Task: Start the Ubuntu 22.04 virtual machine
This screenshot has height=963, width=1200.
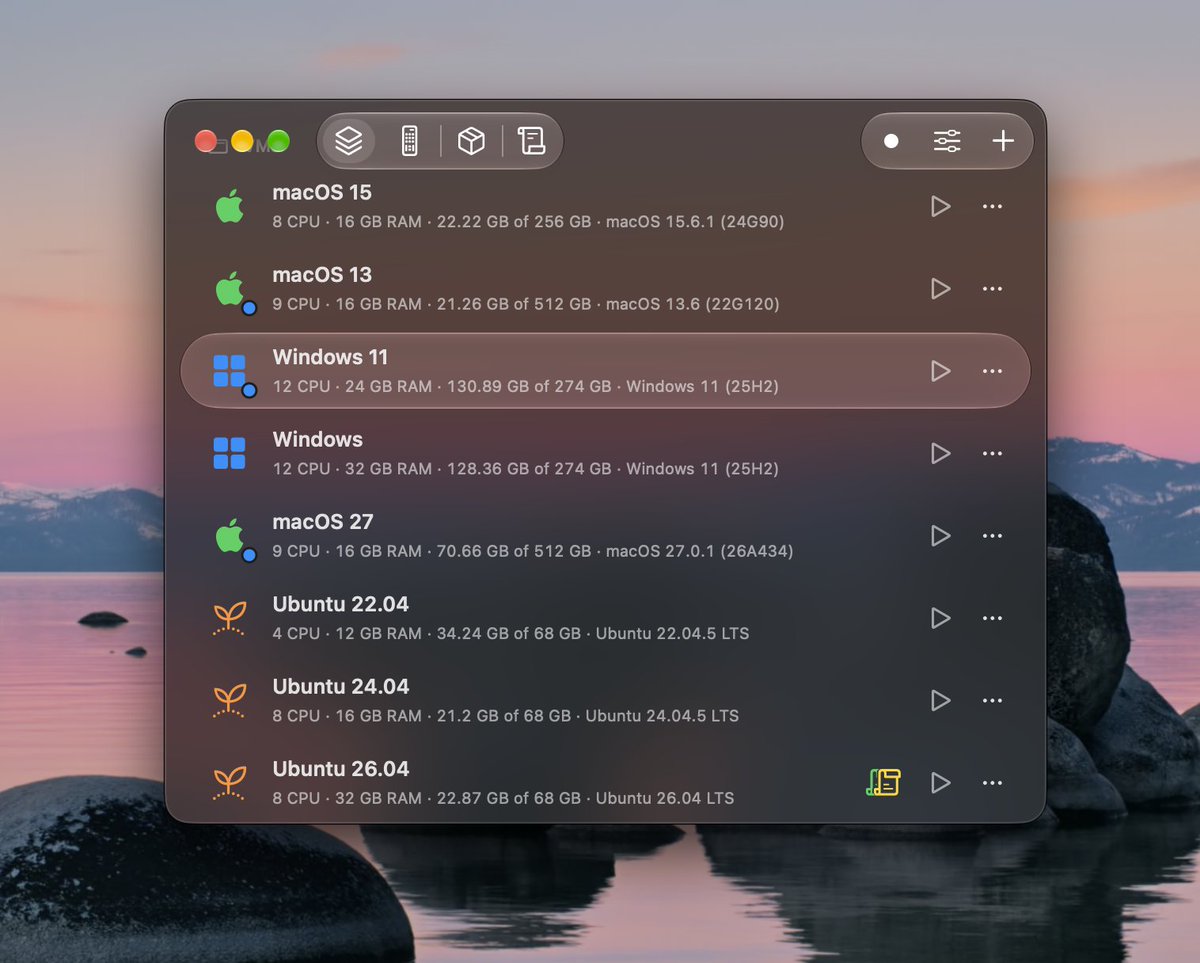Action: 940,618
